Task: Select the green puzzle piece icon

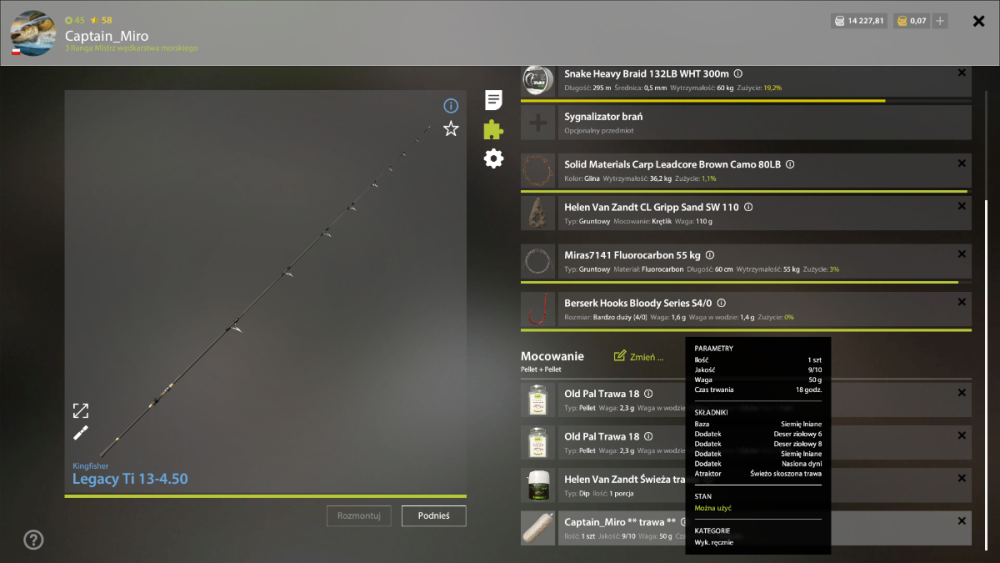Action: pos(493,129)
